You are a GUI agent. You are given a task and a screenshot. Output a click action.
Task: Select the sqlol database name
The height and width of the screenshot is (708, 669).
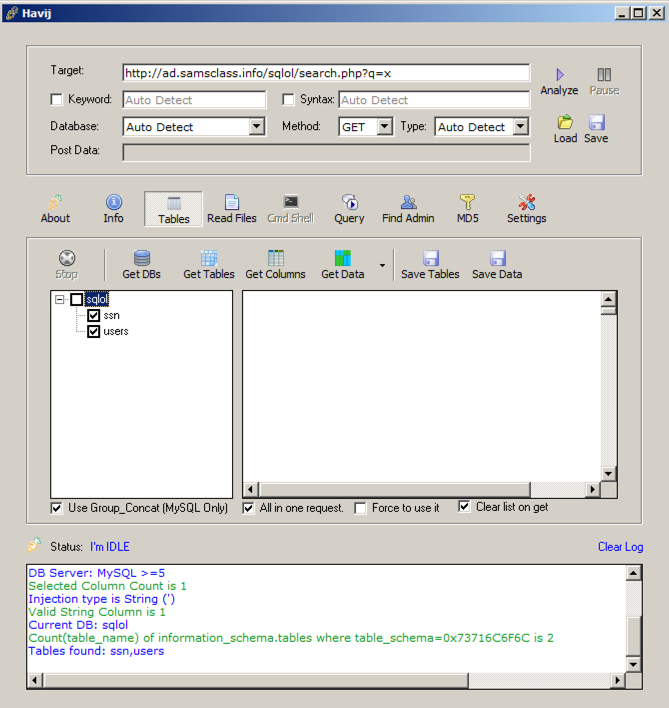[x=97, y=299]
